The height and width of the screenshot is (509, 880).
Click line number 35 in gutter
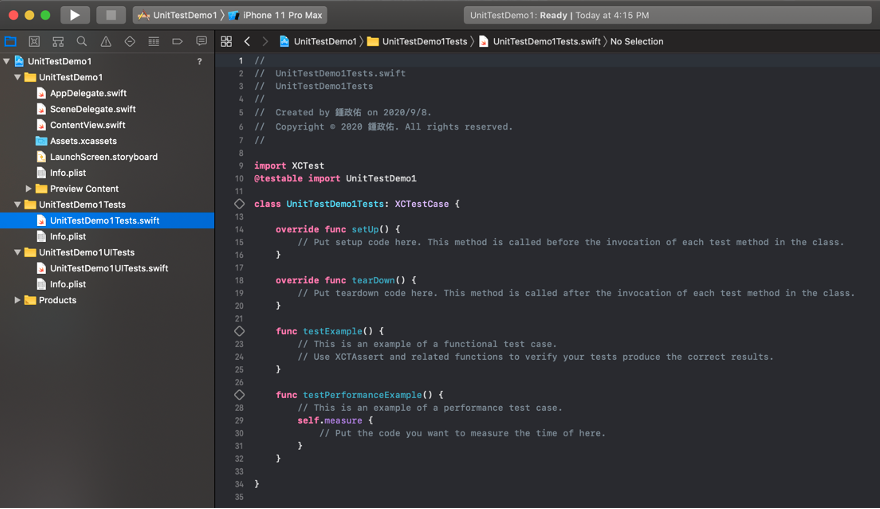pyautogui.click(x=239, y=497)
